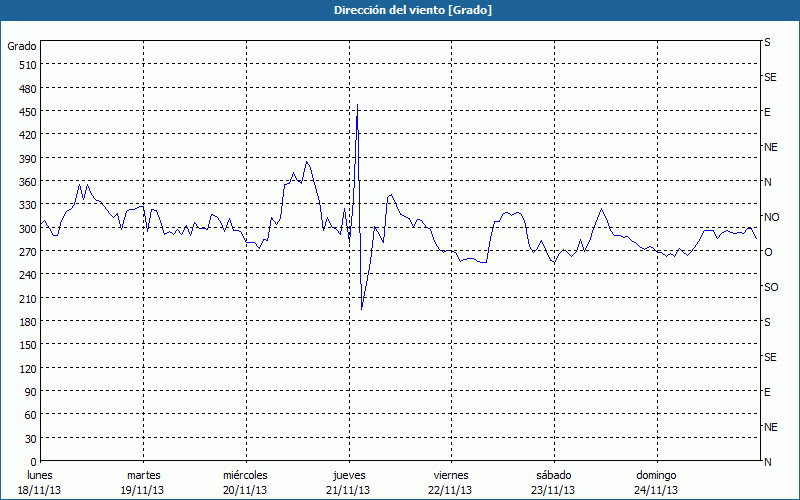Click the date label 24/11/13
Image resolution: width=800 pixels, height=500 pixels.
click(x=656, y=490)
